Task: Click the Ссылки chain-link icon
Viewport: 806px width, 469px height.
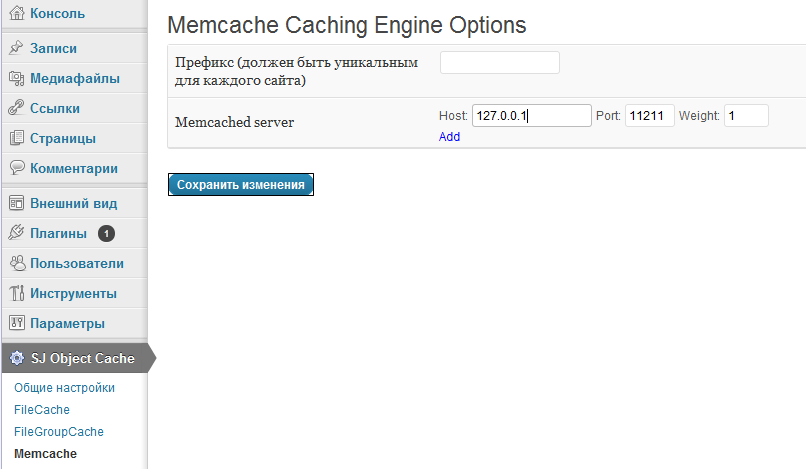Action: (x=16, y=108)
